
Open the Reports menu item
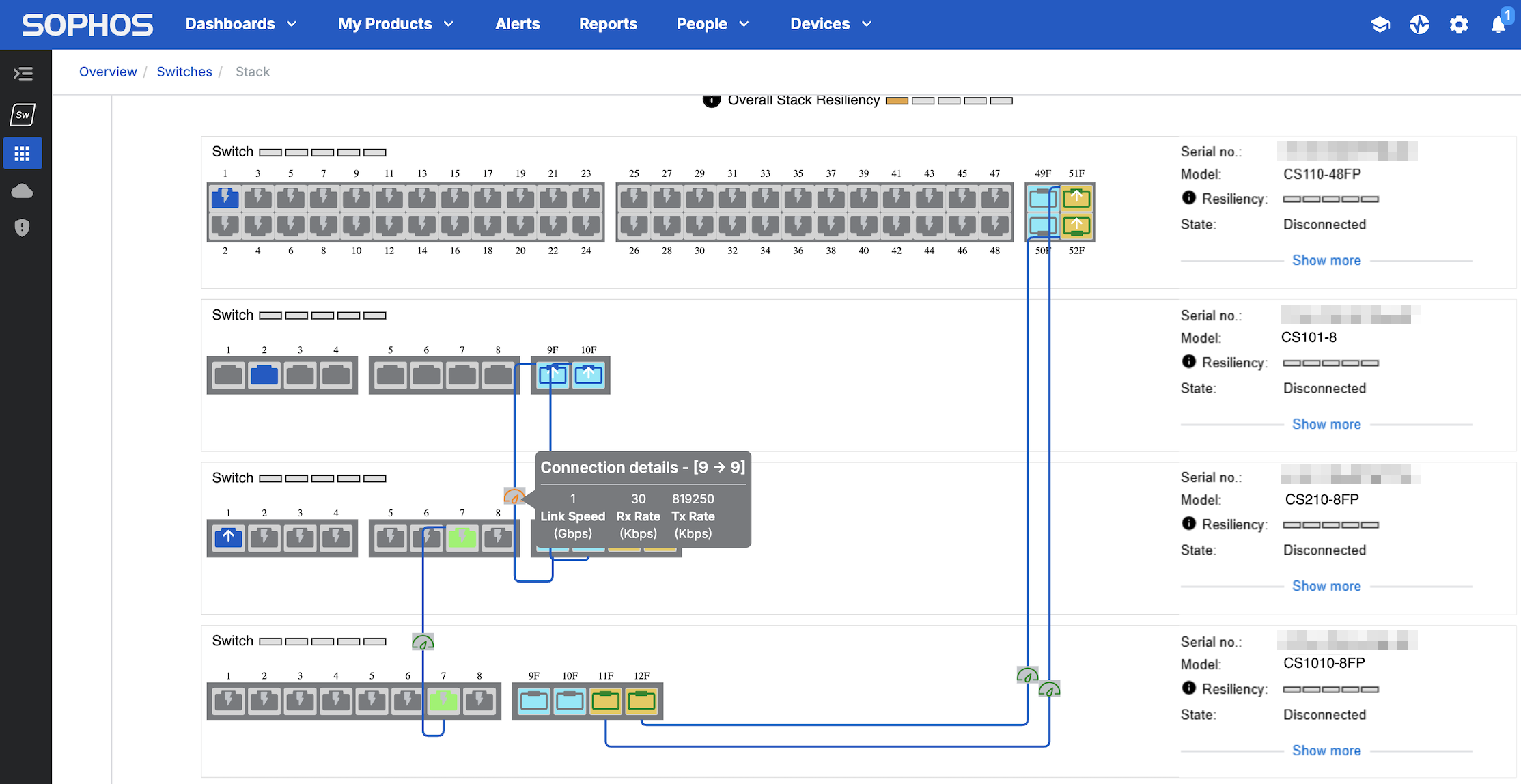click(608, 24)
